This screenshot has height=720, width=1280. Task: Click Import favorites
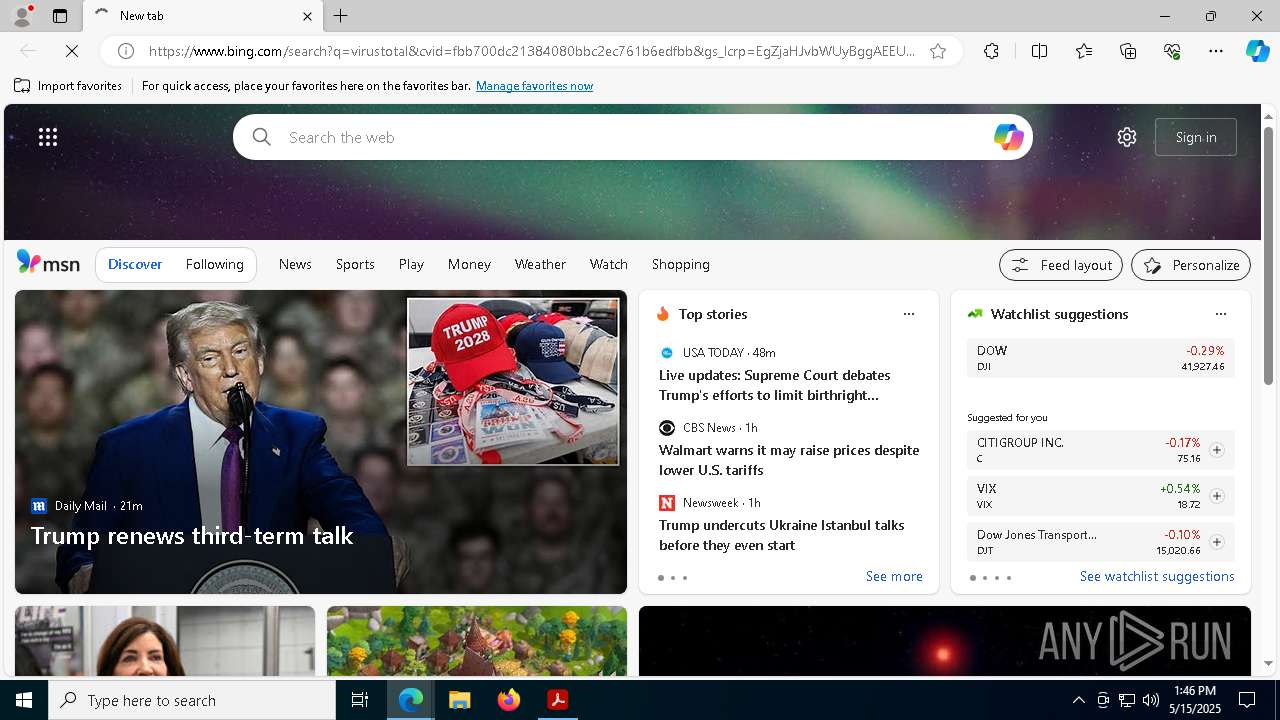pos(68,86)
